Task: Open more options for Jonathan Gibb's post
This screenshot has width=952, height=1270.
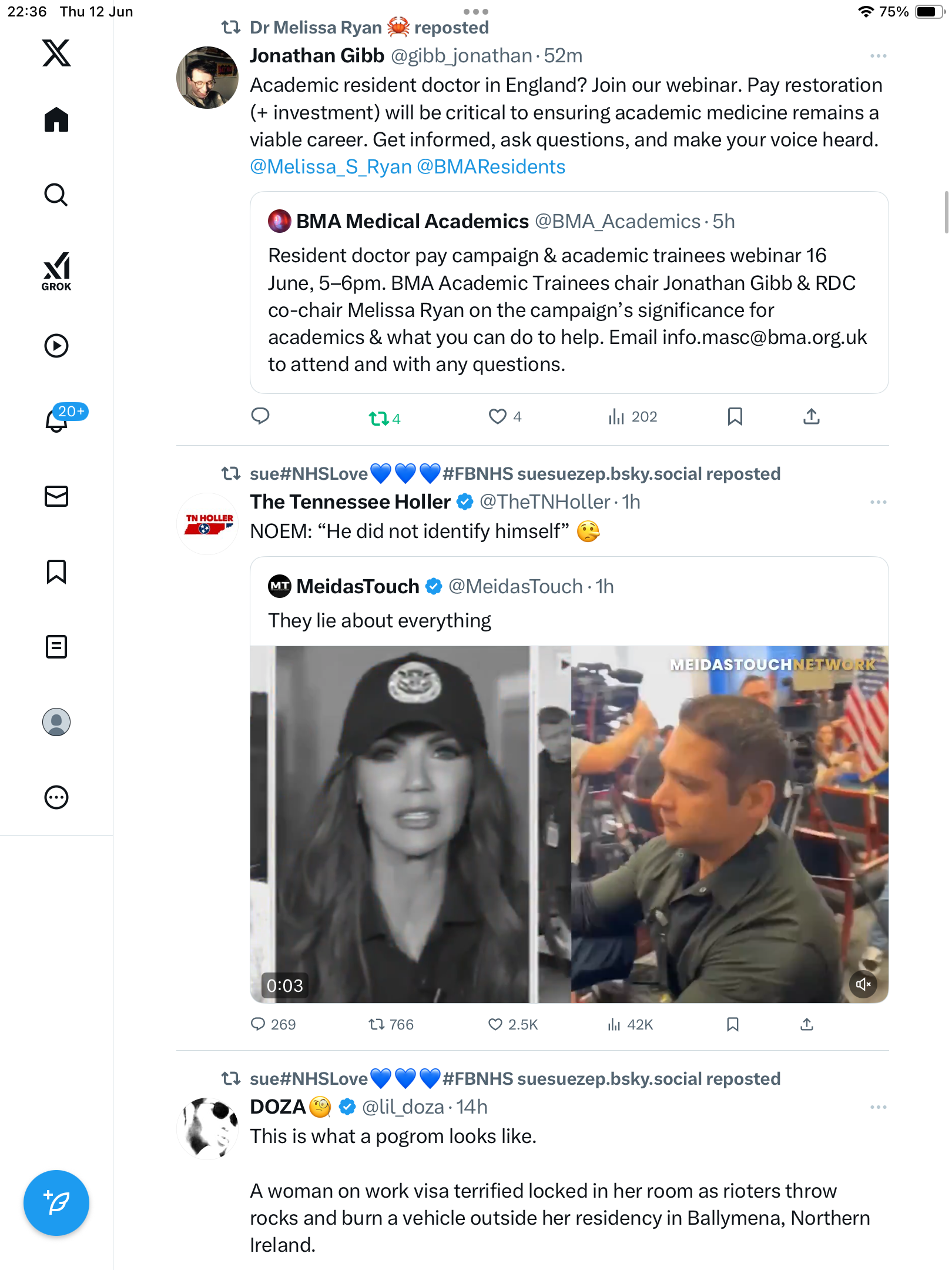Action: [879, 56]
